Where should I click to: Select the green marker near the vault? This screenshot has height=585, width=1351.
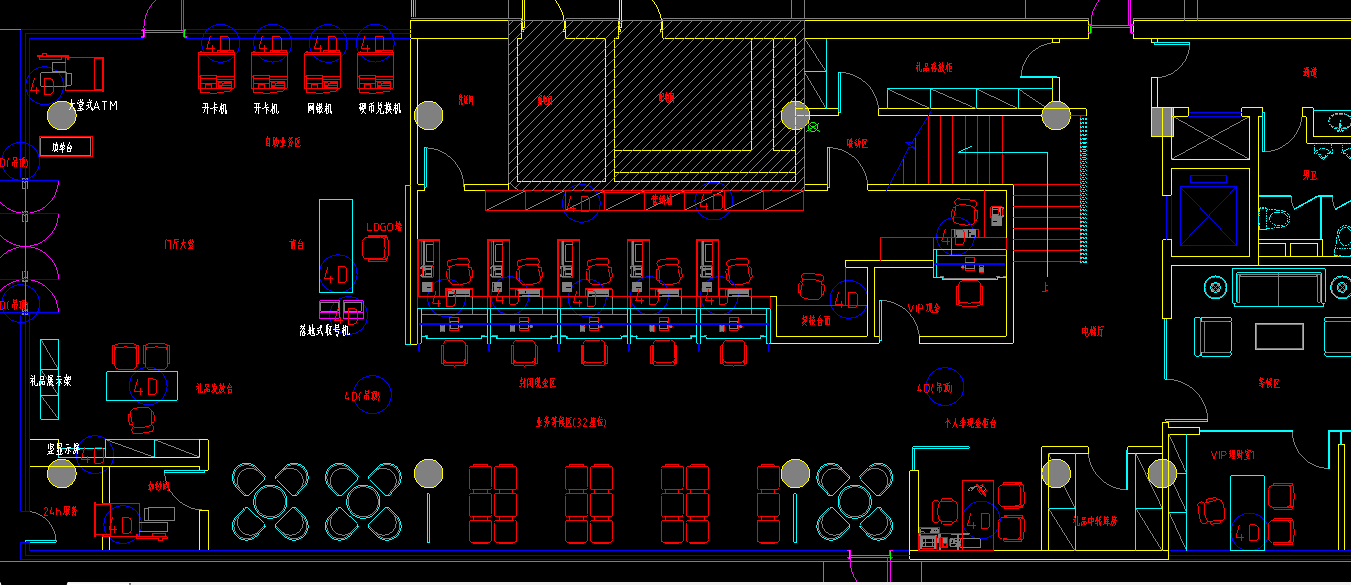813,127
